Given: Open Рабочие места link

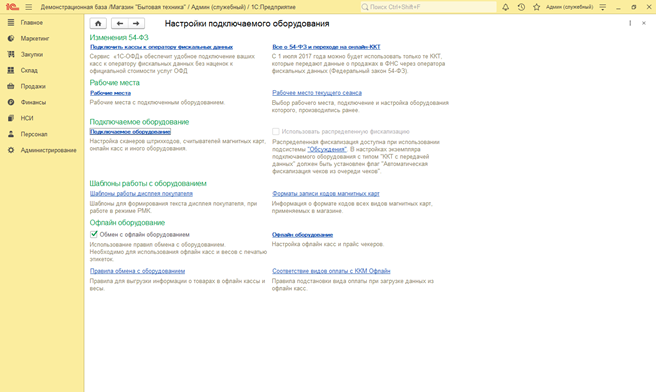Looking at the screenshot, I should (x=110, y=93).
